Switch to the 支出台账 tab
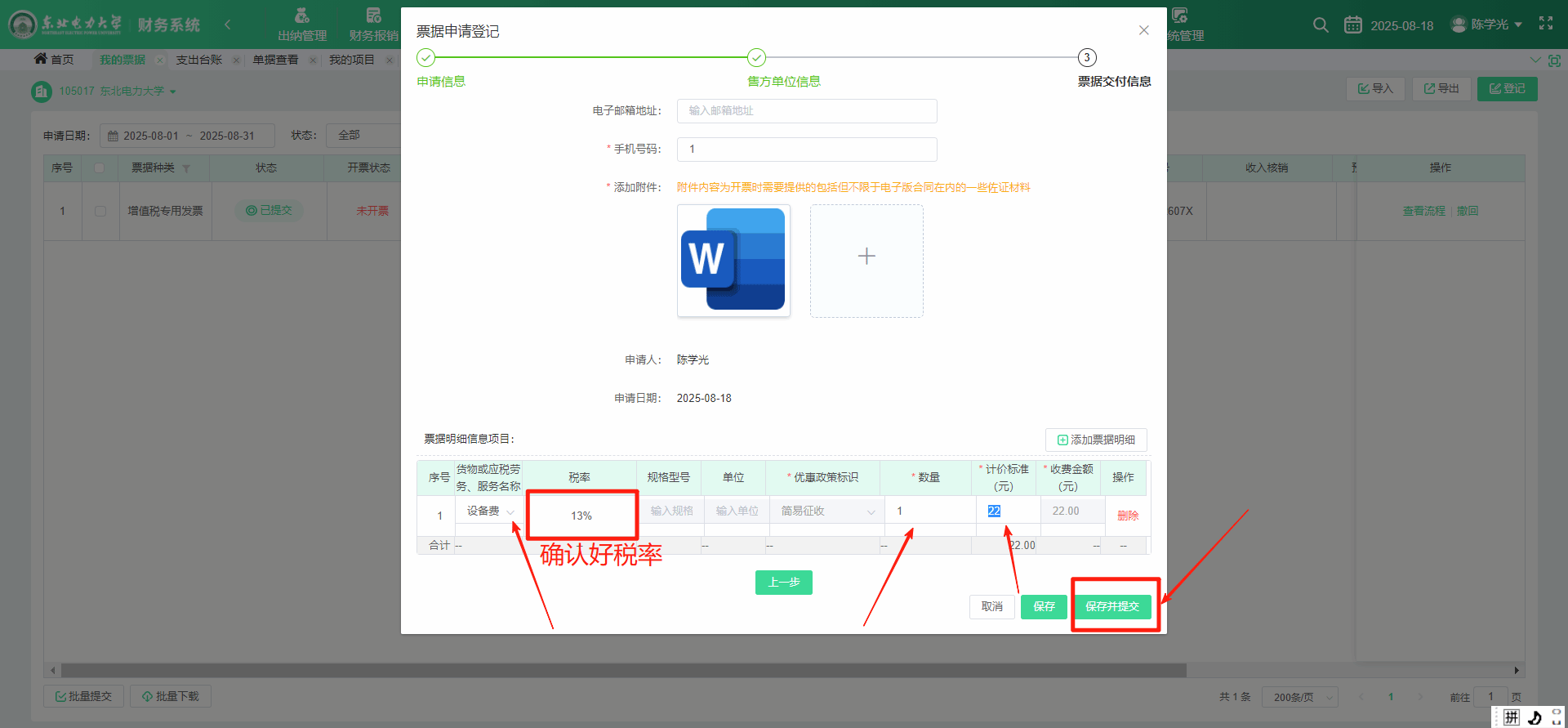The height and width of the screenshot is (728, 1568). 198,60
